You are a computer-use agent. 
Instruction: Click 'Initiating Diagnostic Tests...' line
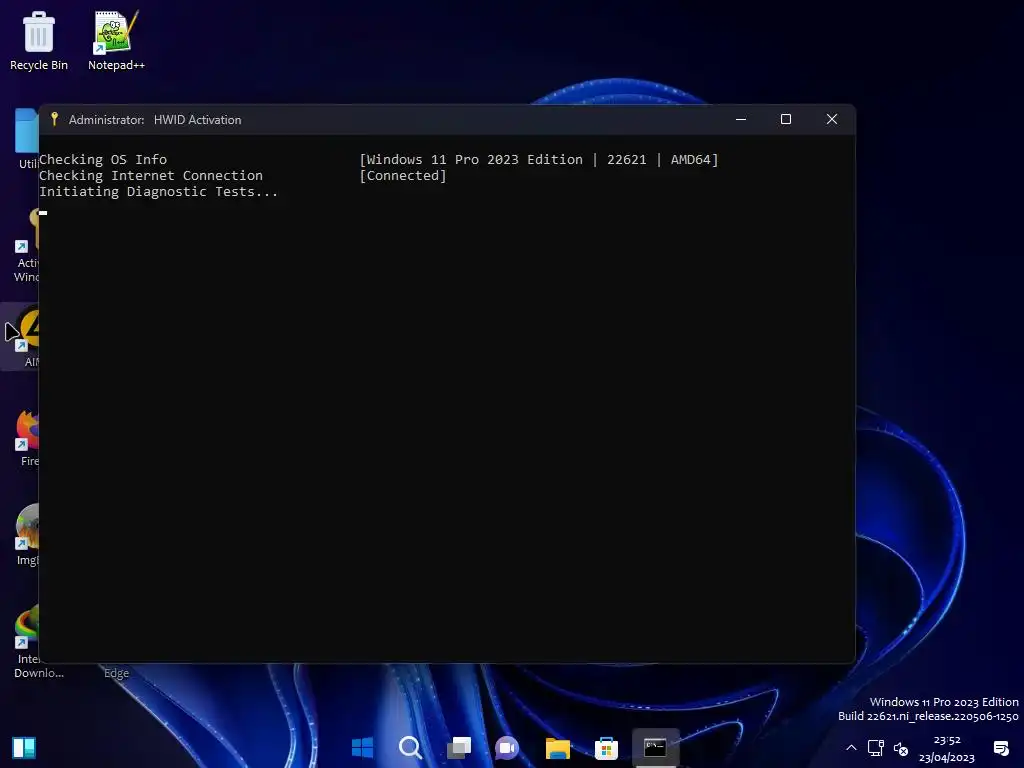[x=159, y=192]
